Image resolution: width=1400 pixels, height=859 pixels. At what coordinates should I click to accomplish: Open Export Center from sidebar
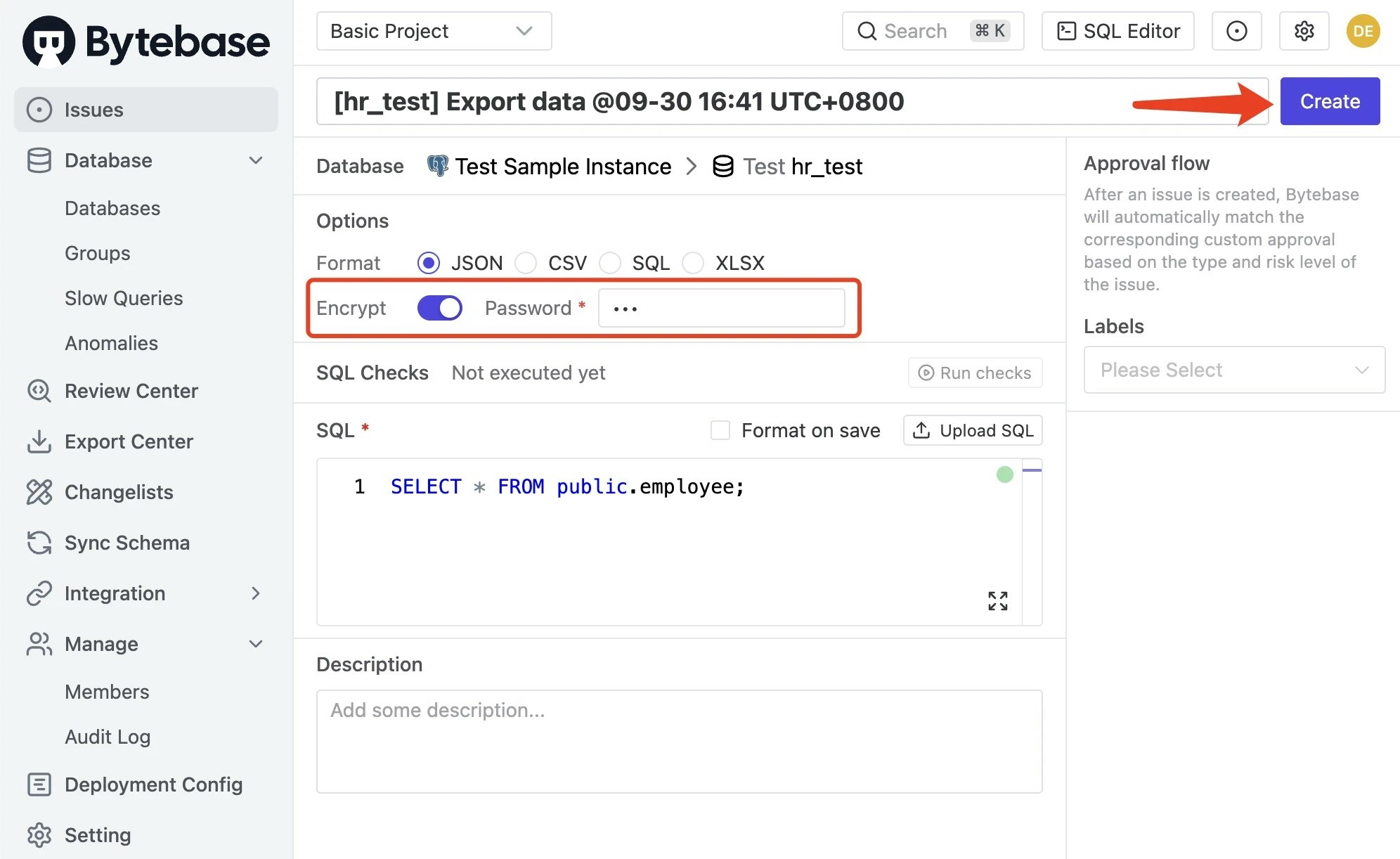tap(129, 441)
